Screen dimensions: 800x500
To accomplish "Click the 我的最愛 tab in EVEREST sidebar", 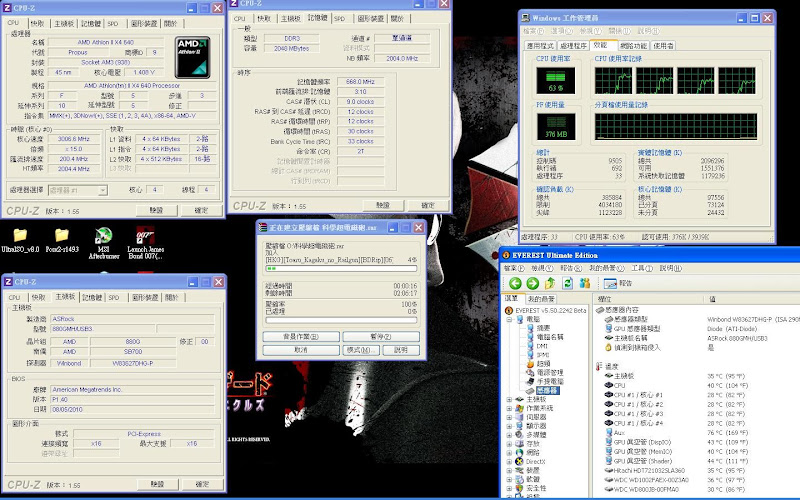I will click(x=542, y=298).
